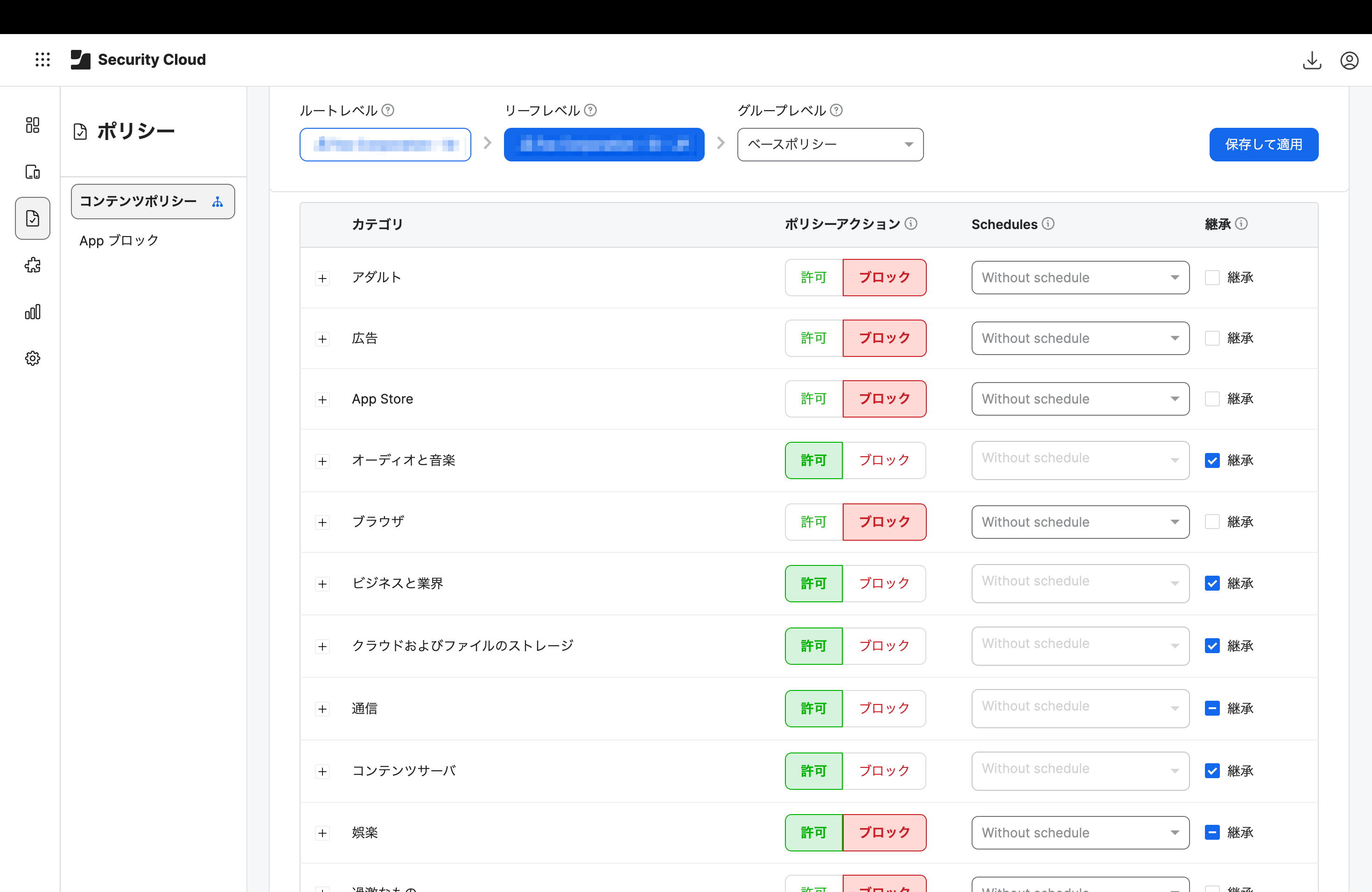
Task: Switch to App ブロック menu item
Action: 119,241
